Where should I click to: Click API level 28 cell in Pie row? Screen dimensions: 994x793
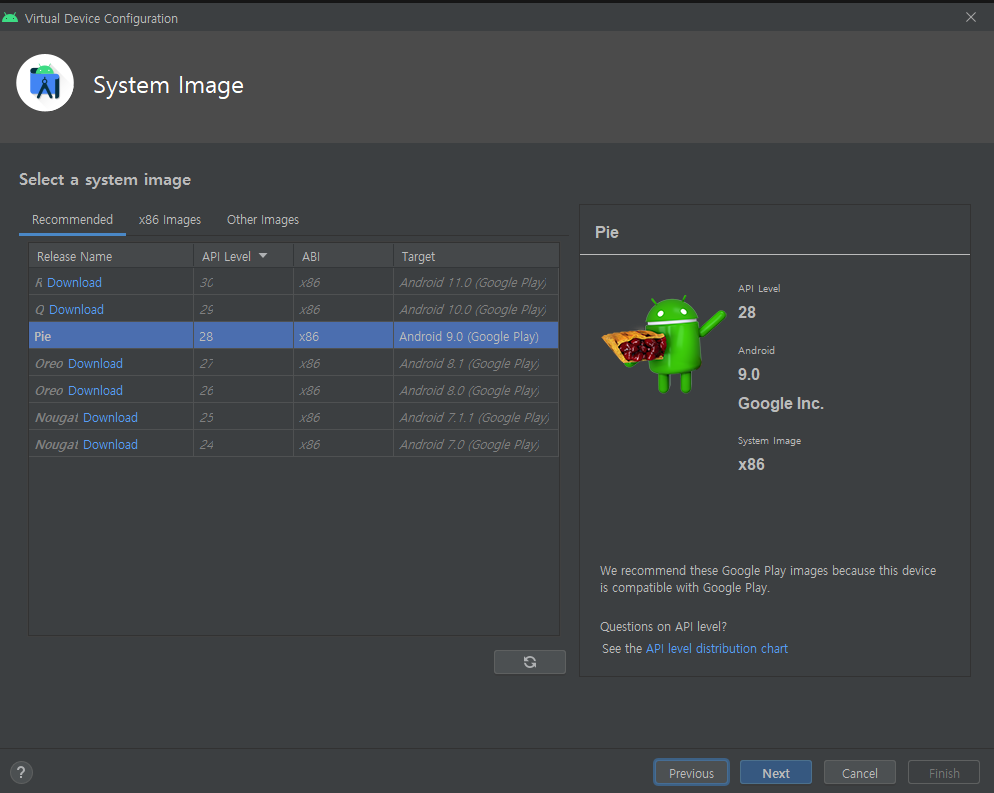tap(243, 336)
